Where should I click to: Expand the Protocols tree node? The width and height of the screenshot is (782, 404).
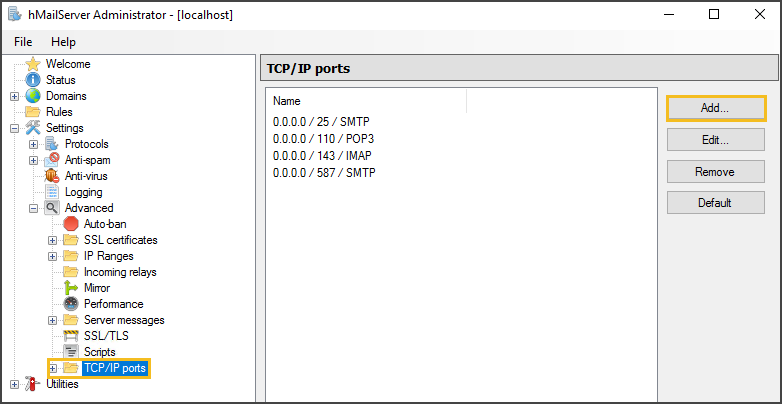(33, 144)
